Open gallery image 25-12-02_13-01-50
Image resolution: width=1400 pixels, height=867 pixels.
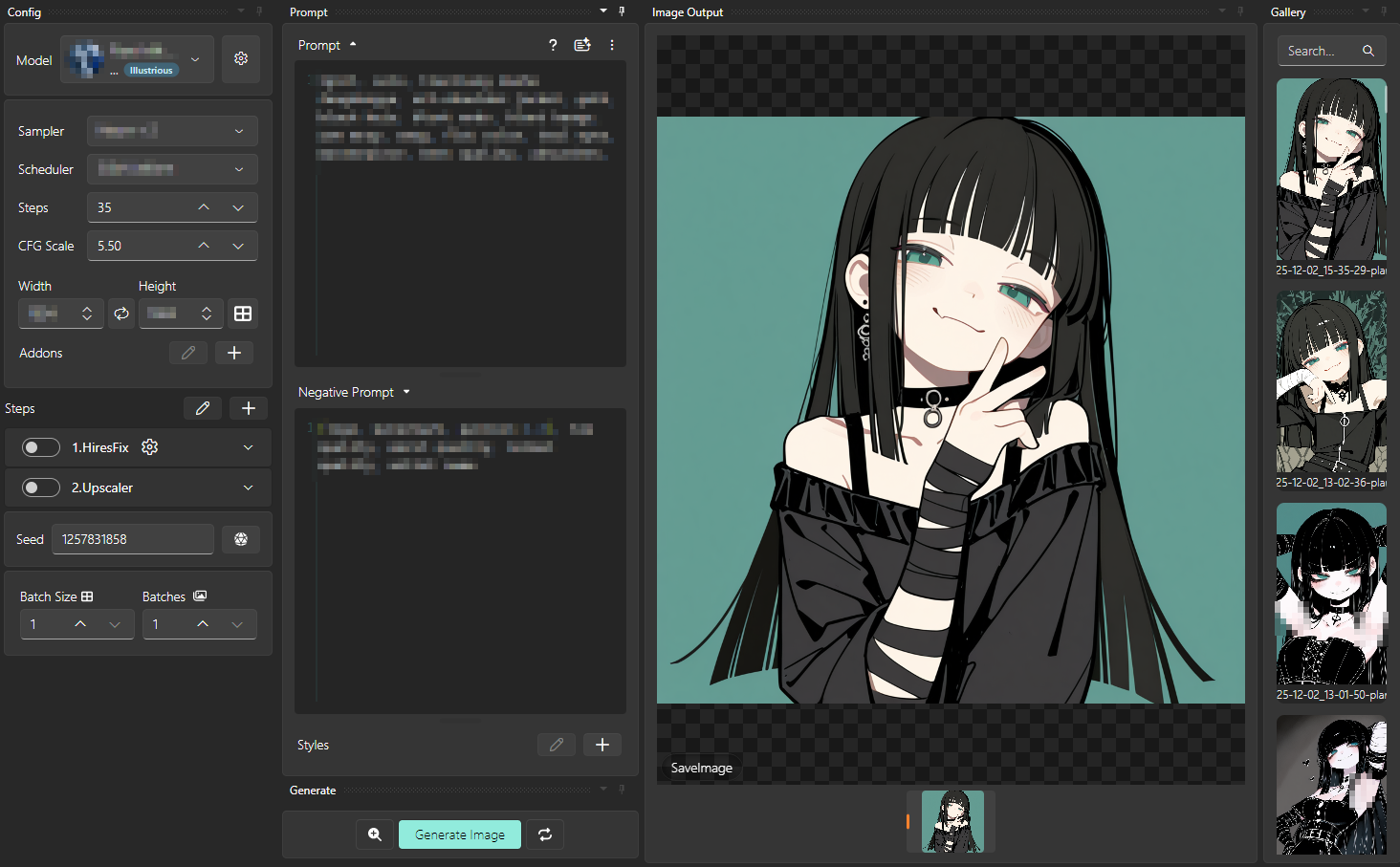tap(1331, 594)
